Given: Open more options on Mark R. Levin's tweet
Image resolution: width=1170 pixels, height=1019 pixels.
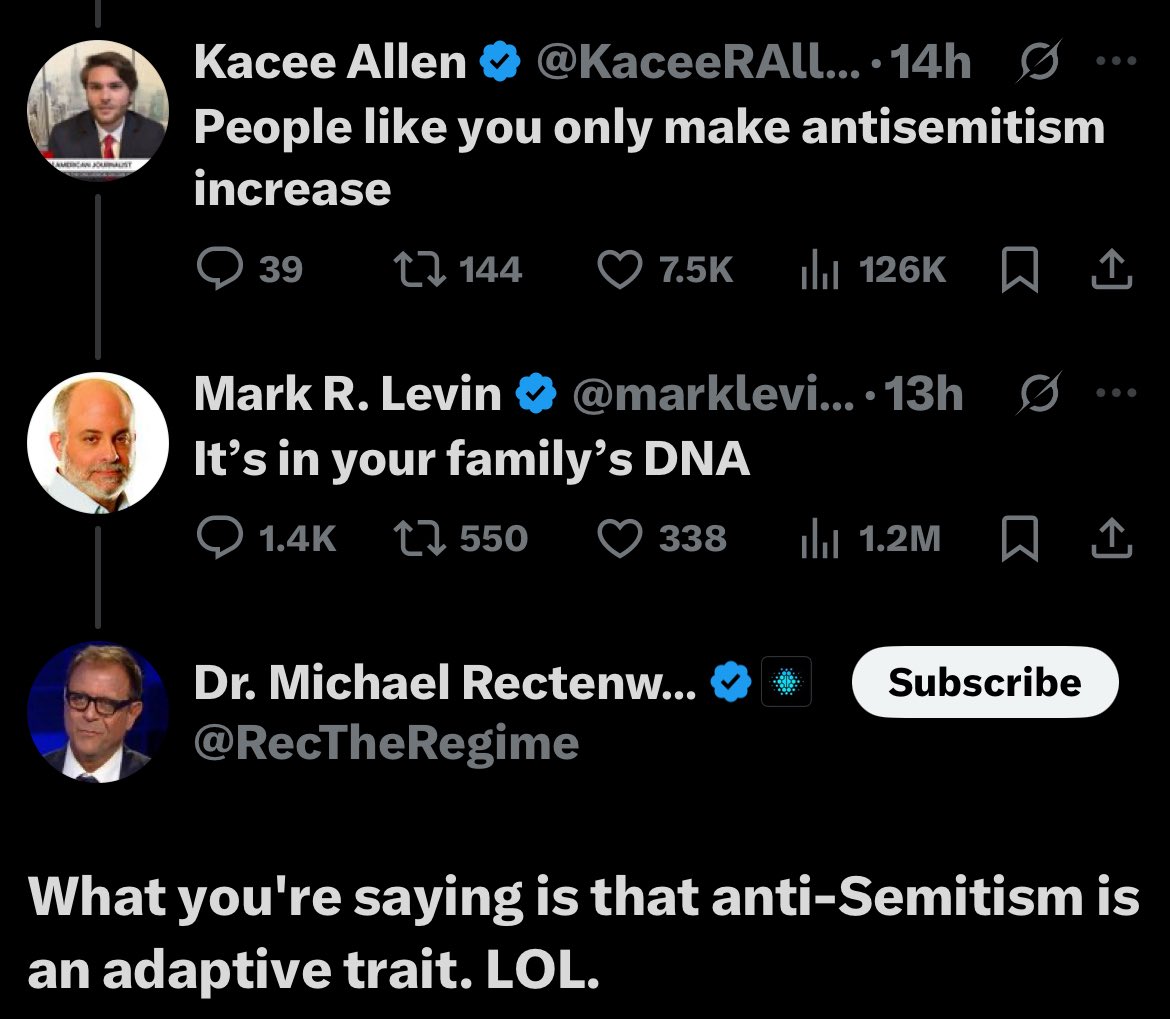Looking at the screenshot, I should (x=1116, y=392).
